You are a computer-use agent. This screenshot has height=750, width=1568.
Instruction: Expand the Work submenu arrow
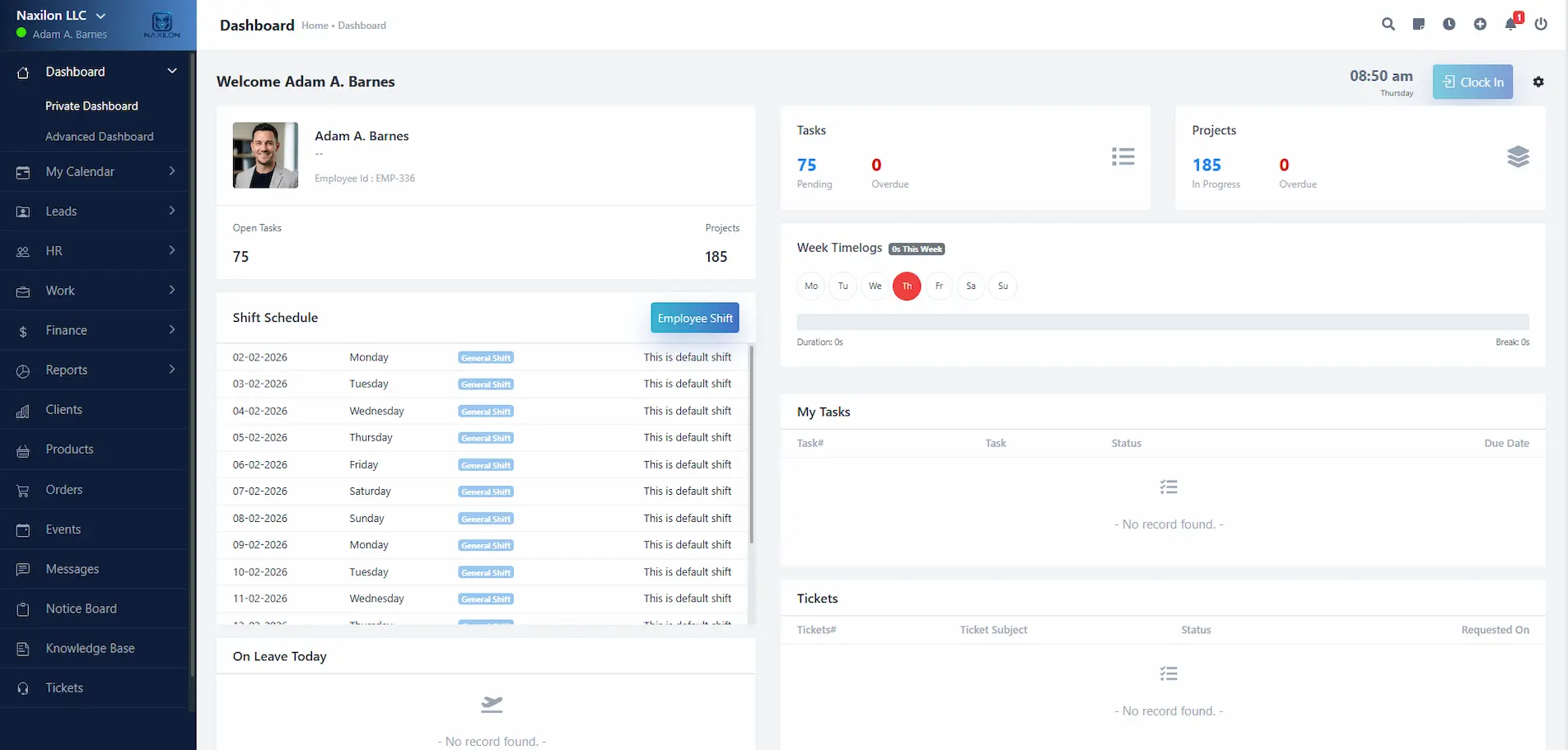(x=172, y=290)
